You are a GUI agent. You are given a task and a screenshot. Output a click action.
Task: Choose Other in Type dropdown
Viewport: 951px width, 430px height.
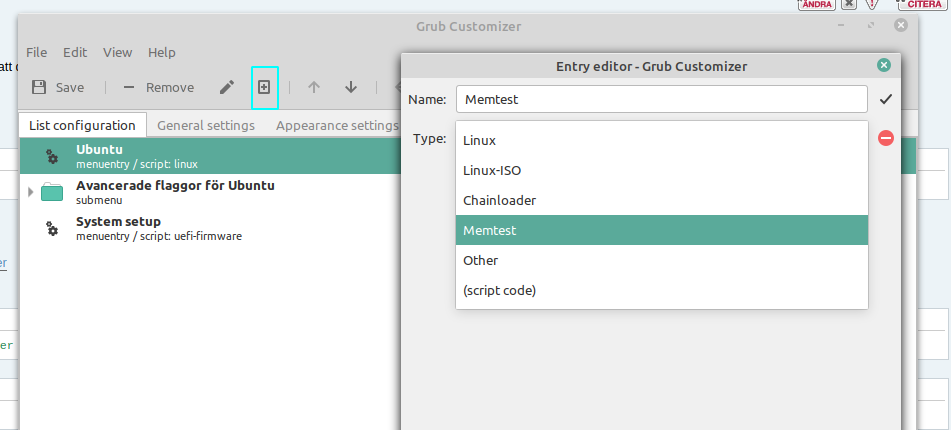click(x=662, y=260)
